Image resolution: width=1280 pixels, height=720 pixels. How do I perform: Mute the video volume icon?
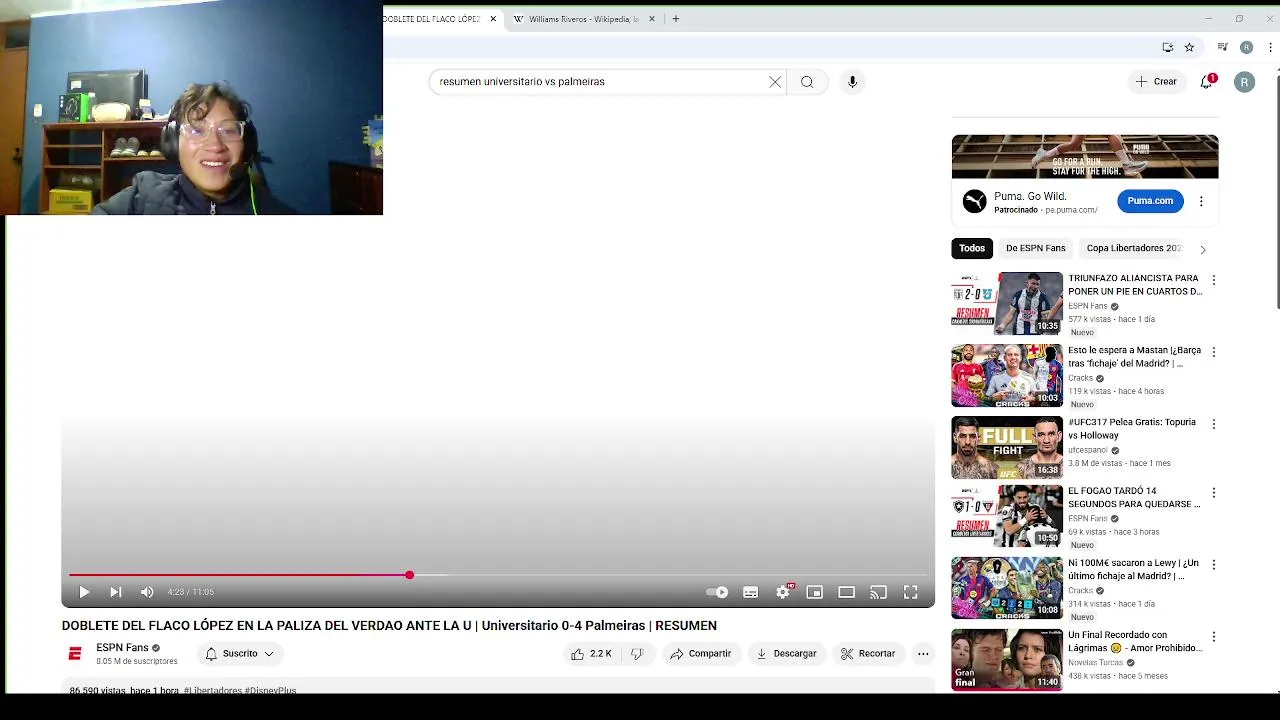point(147,592)
